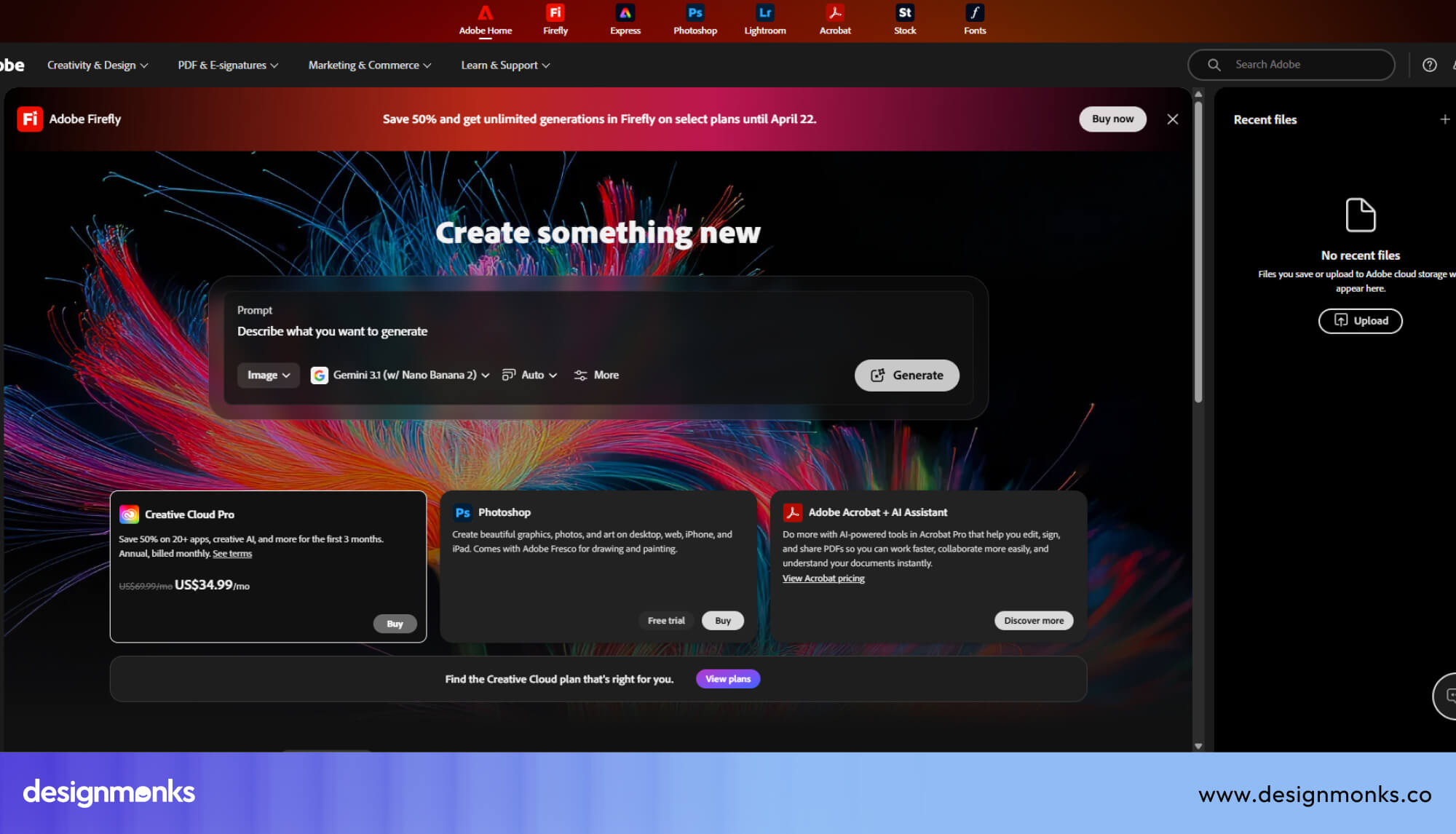Open the See terms link
The width and height of the screenshot is (1456, 834).
(232, 554)
